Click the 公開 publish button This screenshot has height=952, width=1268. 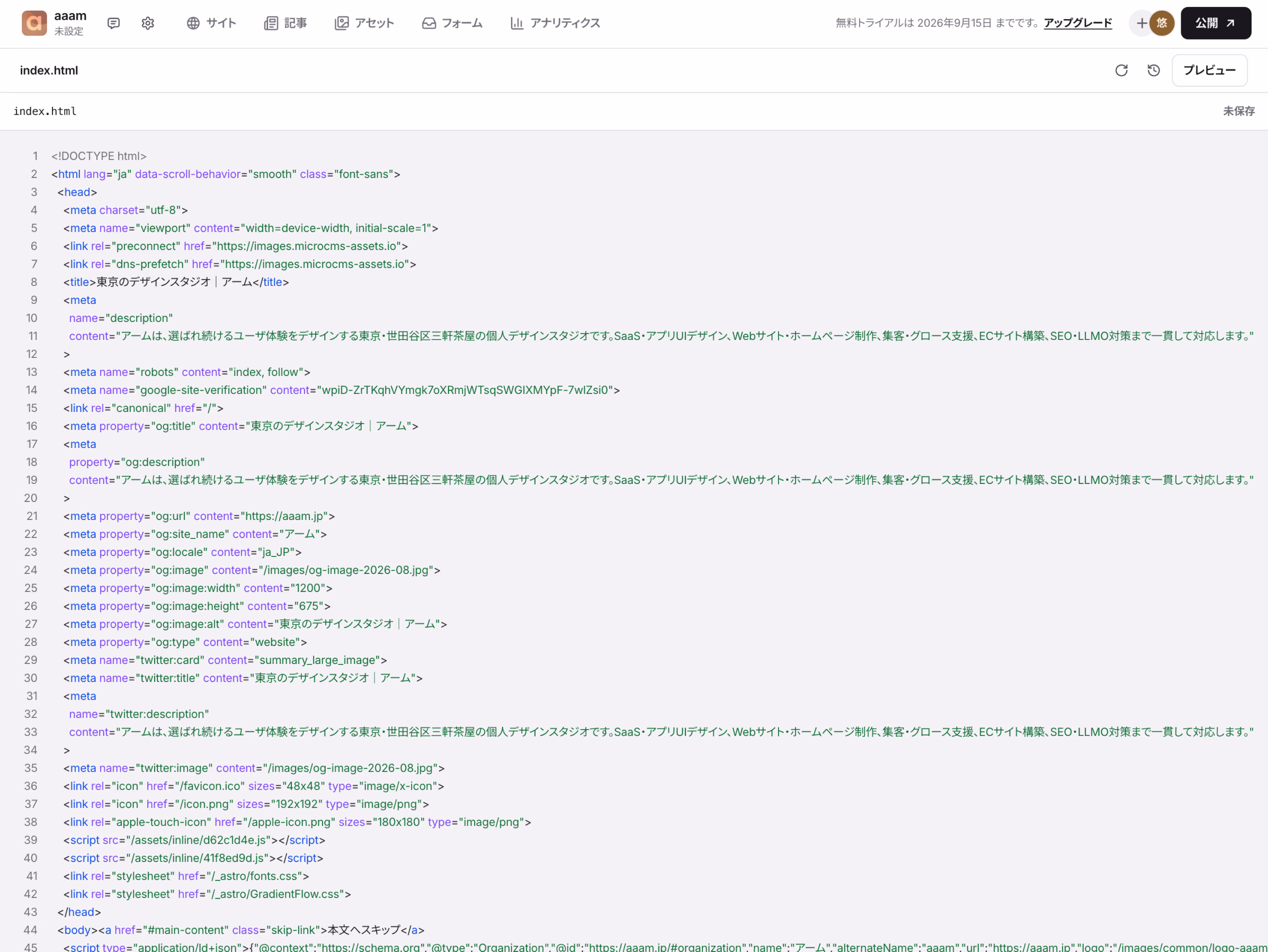(x=1215, y=23)
